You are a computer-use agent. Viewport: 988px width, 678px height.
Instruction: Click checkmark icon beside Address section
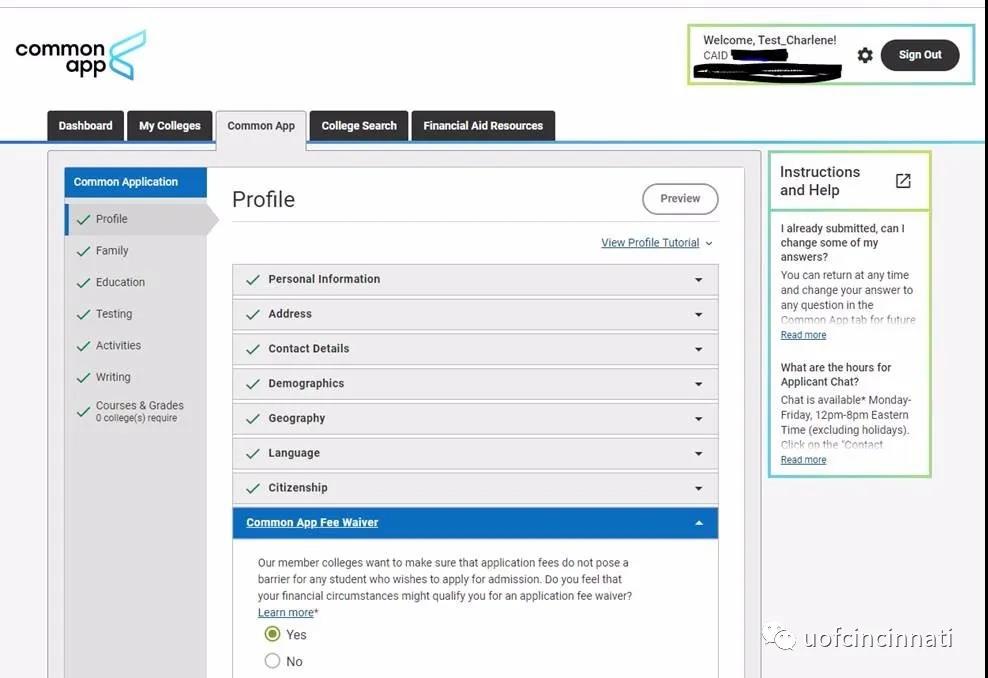point(253,314)
